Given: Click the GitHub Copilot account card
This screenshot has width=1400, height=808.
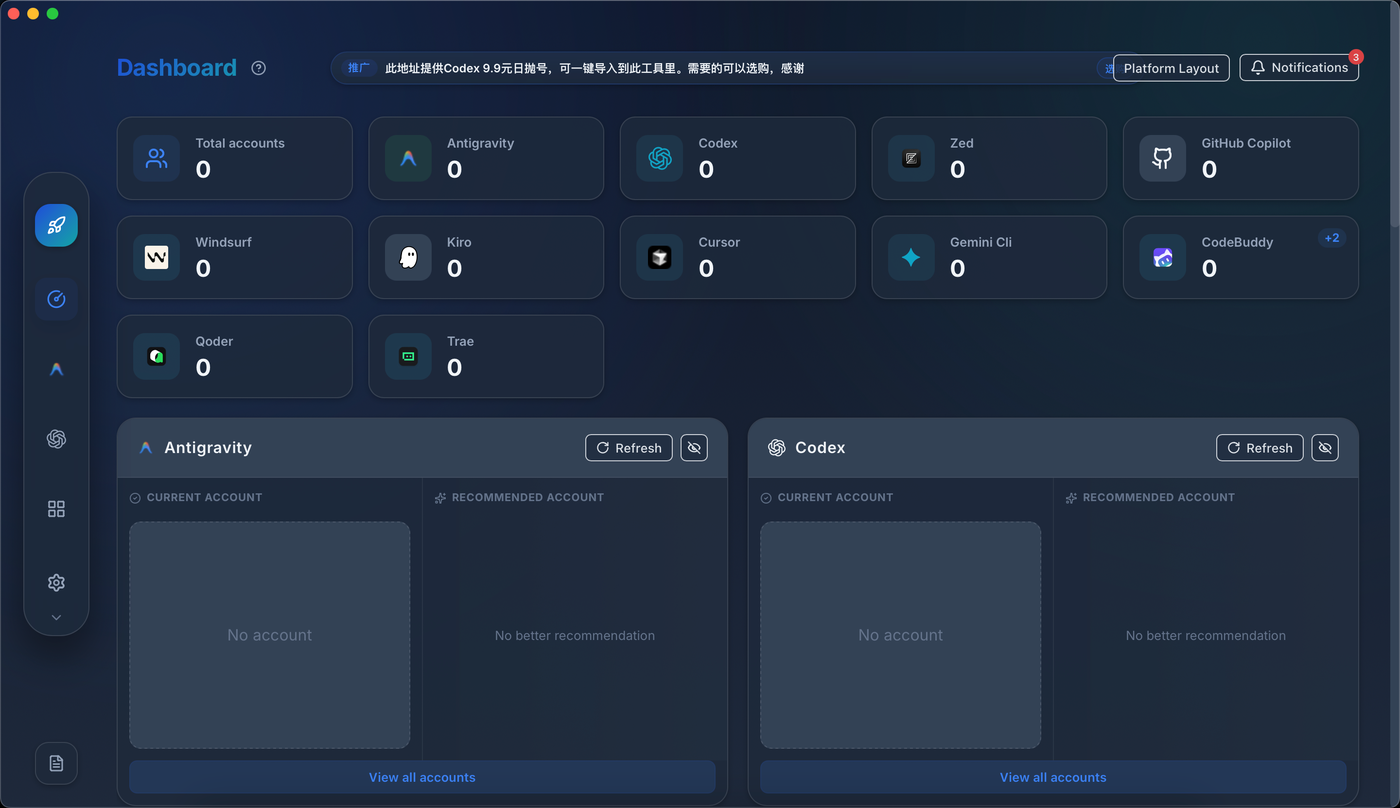Looking at the screenshot, I should [x=1240, y=158].
